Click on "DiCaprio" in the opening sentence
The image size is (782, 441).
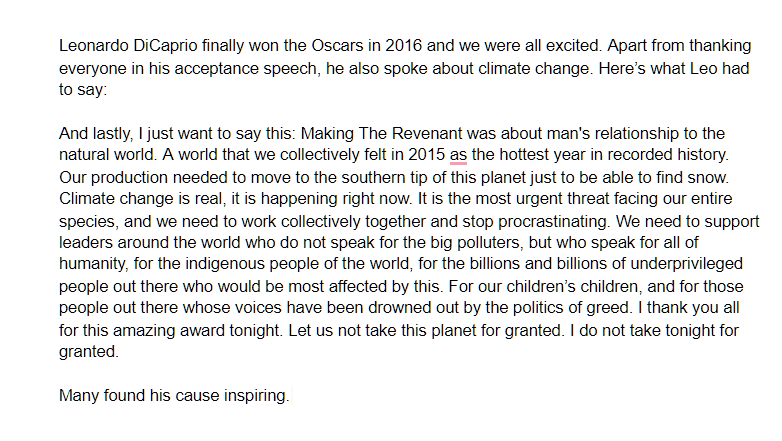tap(165, 46)
